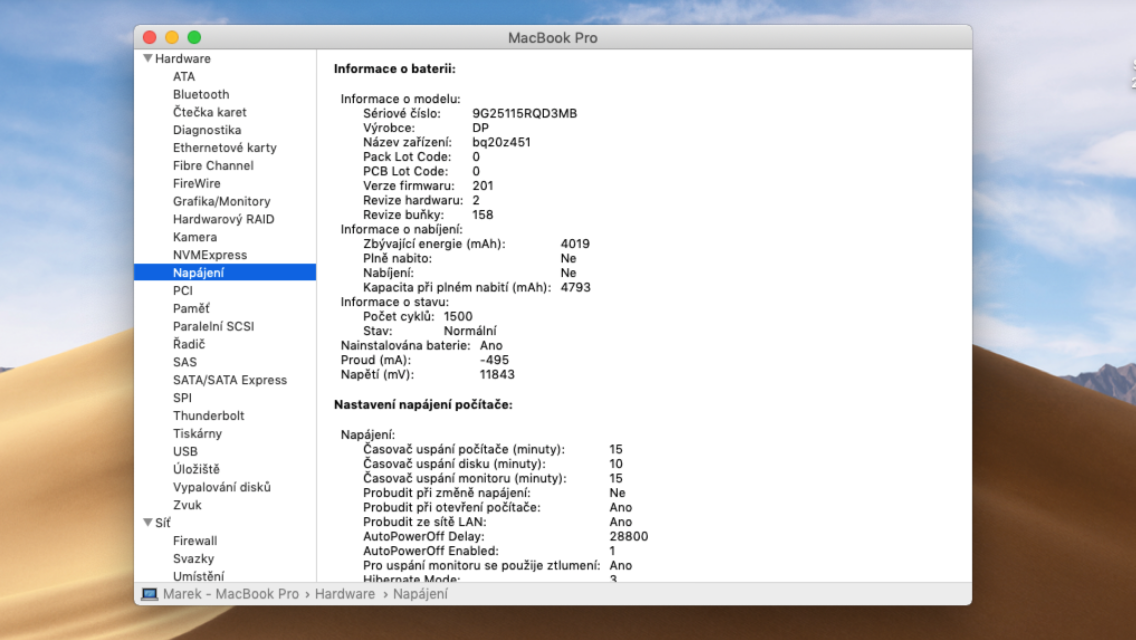
Task: Click the voltage value 11843
Action: coord(497,374)
